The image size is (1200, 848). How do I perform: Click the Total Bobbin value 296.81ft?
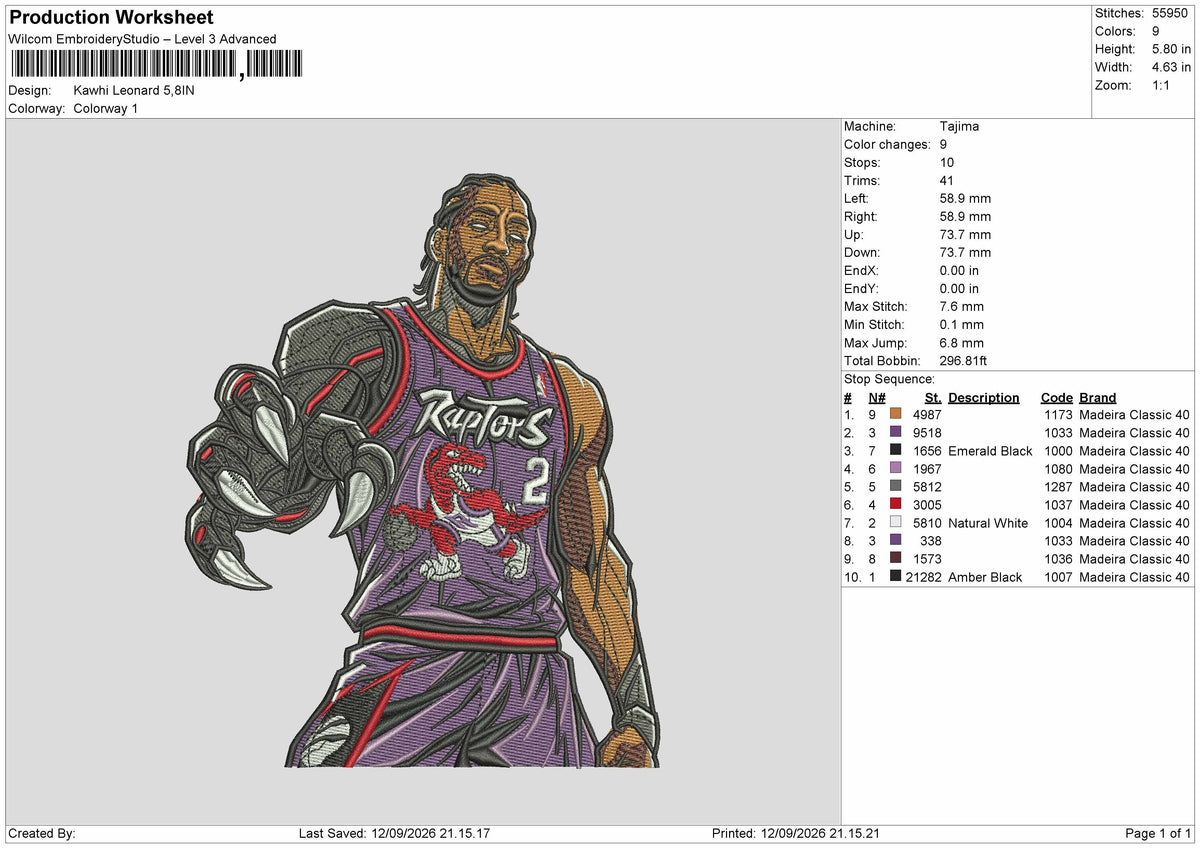(964, 360)
